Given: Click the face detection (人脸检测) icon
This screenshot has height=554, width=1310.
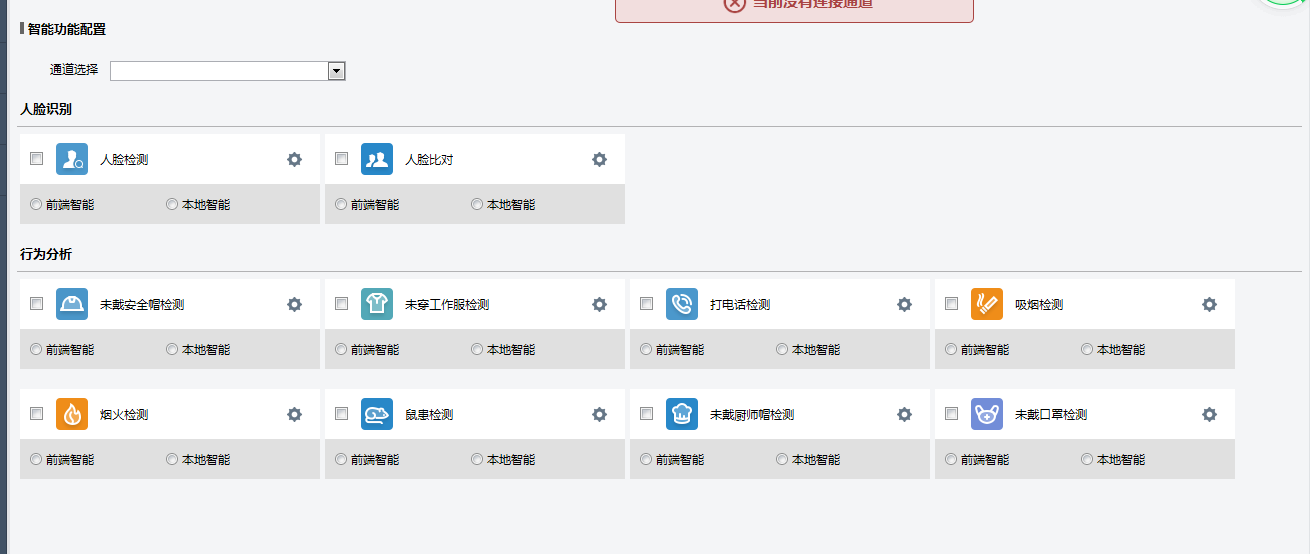Looking at the screenshot, I should (72, 160).
